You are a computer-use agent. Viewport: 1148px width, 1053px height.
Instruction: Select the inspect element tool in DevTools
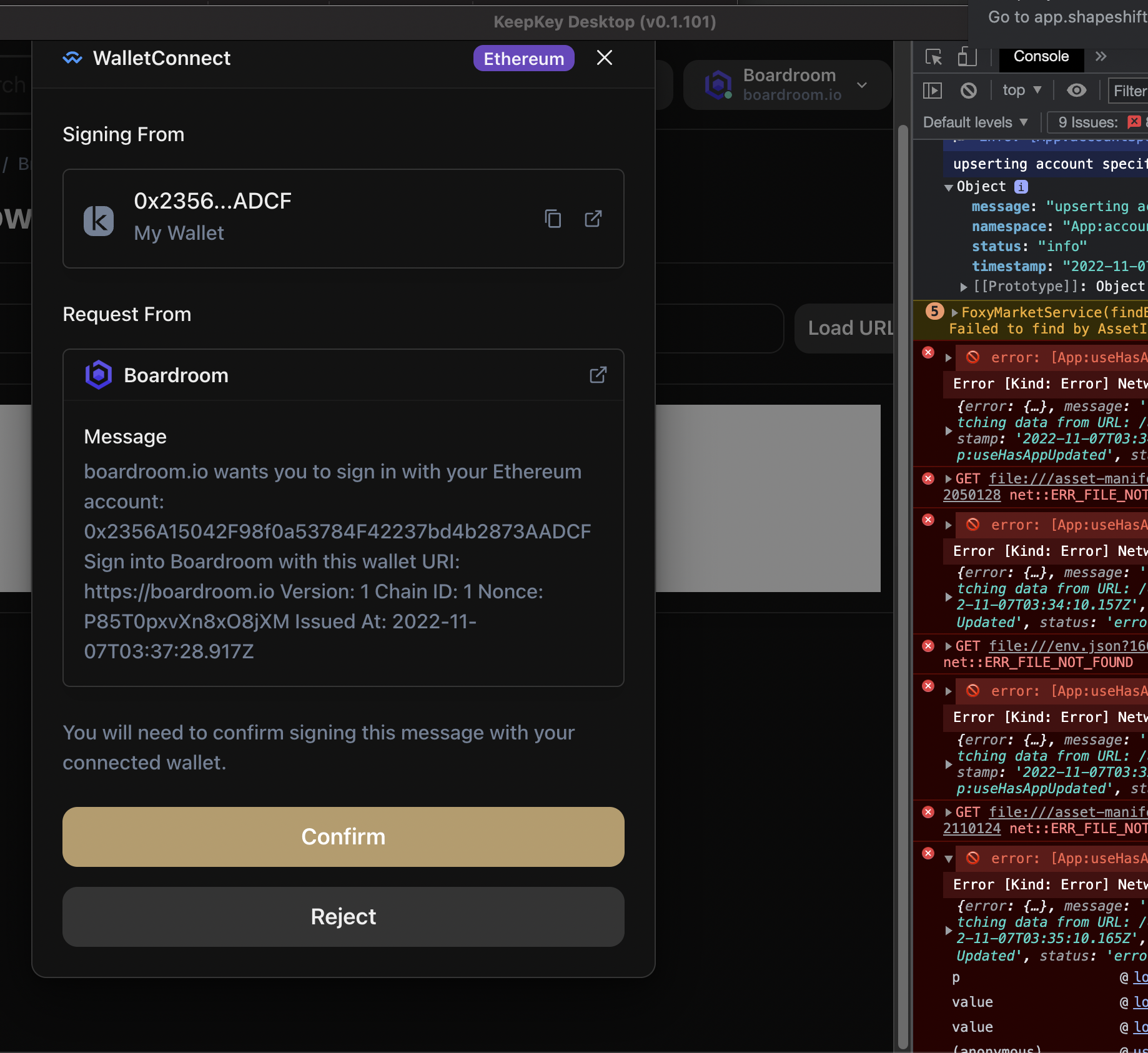click(933, 57)
